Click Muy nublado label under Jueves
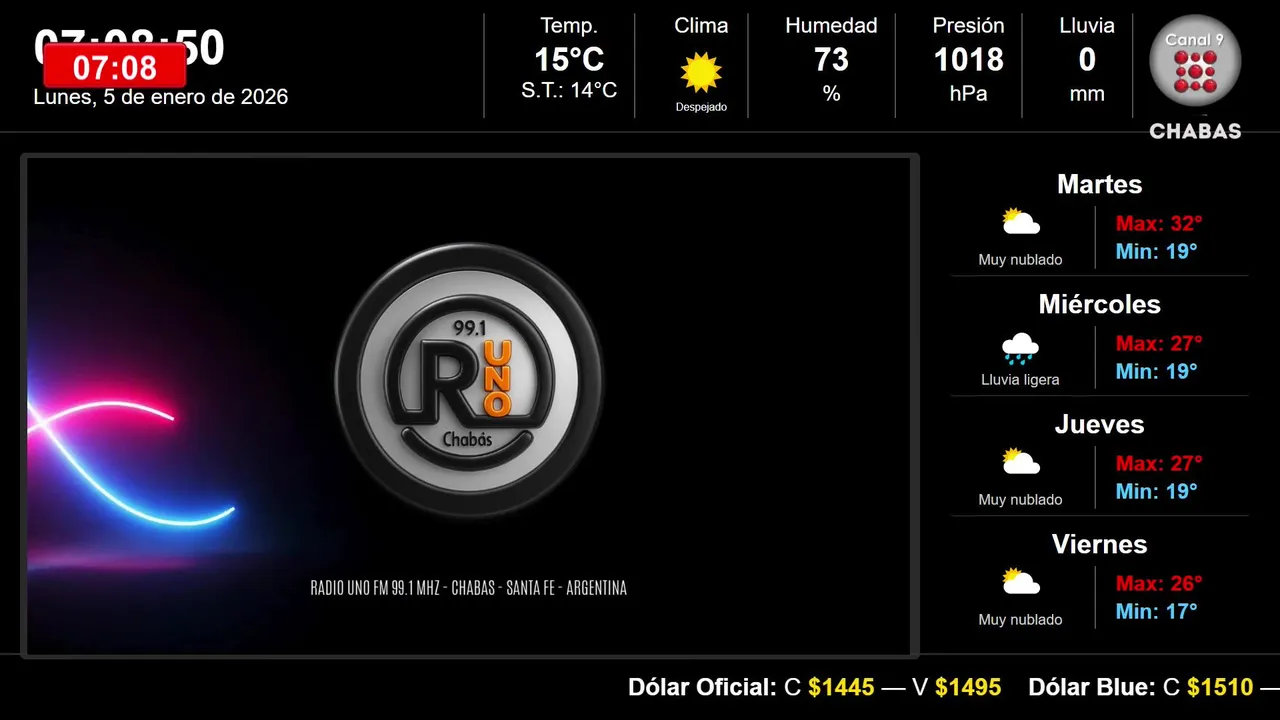Image resolution: width=1280 pixels, height=720 pixels. [x=1020, y=500]
